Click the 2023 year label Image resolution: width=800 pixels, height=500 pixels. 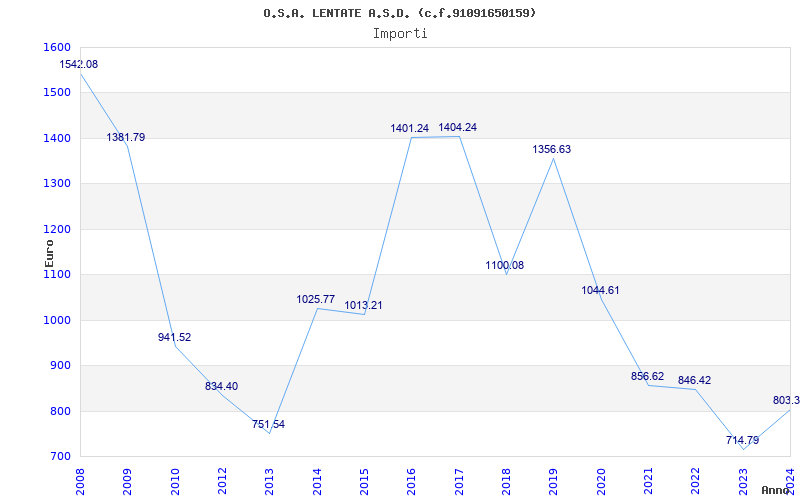[743, 482]
